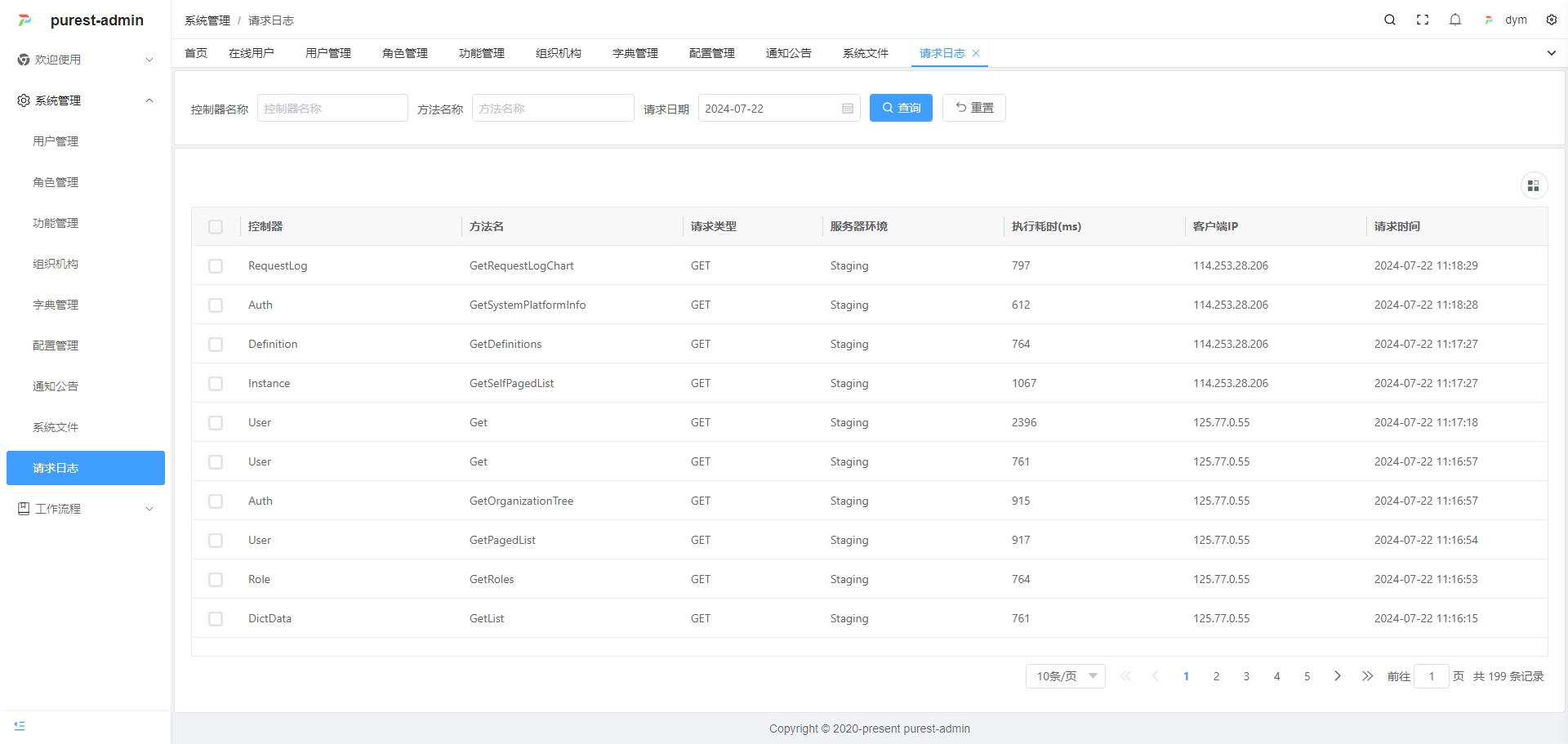This screenshot has height=744, width=1568.
Task: Open the calendar icon in date field
Action: tap(848, 109)
